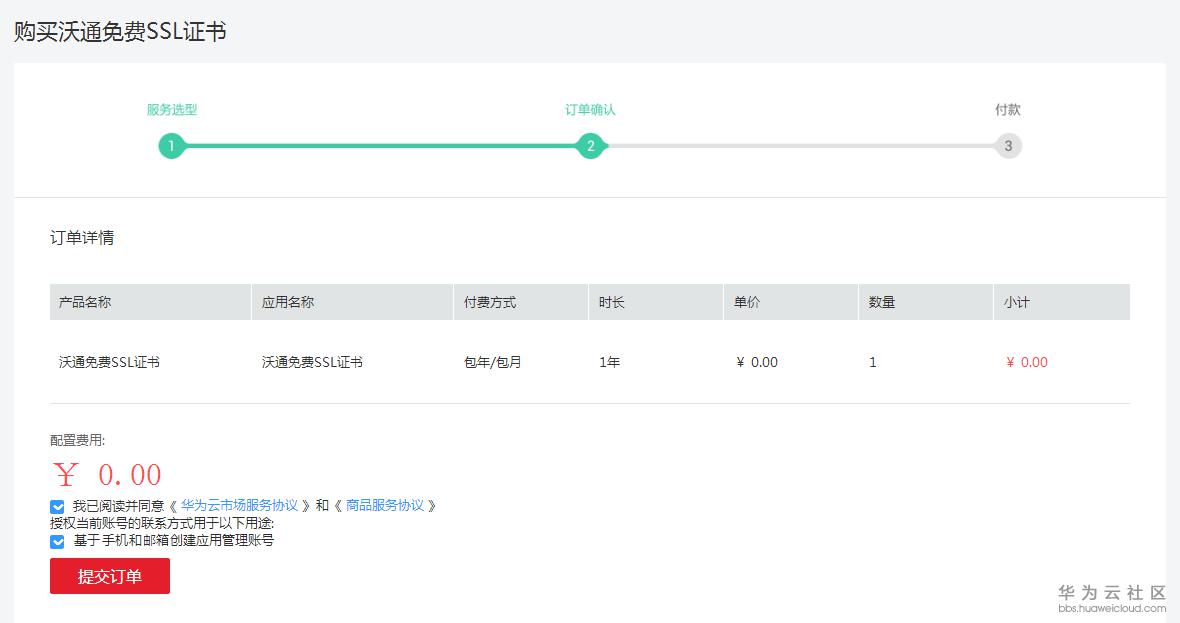This screenshot has height=623, width=1180.
Task: Uncheck the agreement terms checkbox
Action: coord(55,505)
